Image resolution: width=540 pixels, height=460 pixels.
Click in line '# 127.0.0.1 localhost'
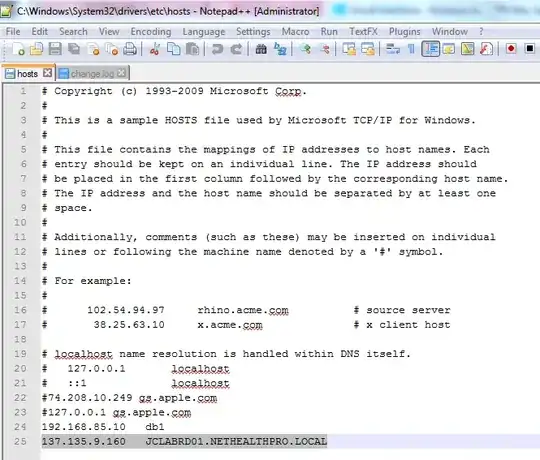point(136,368)
